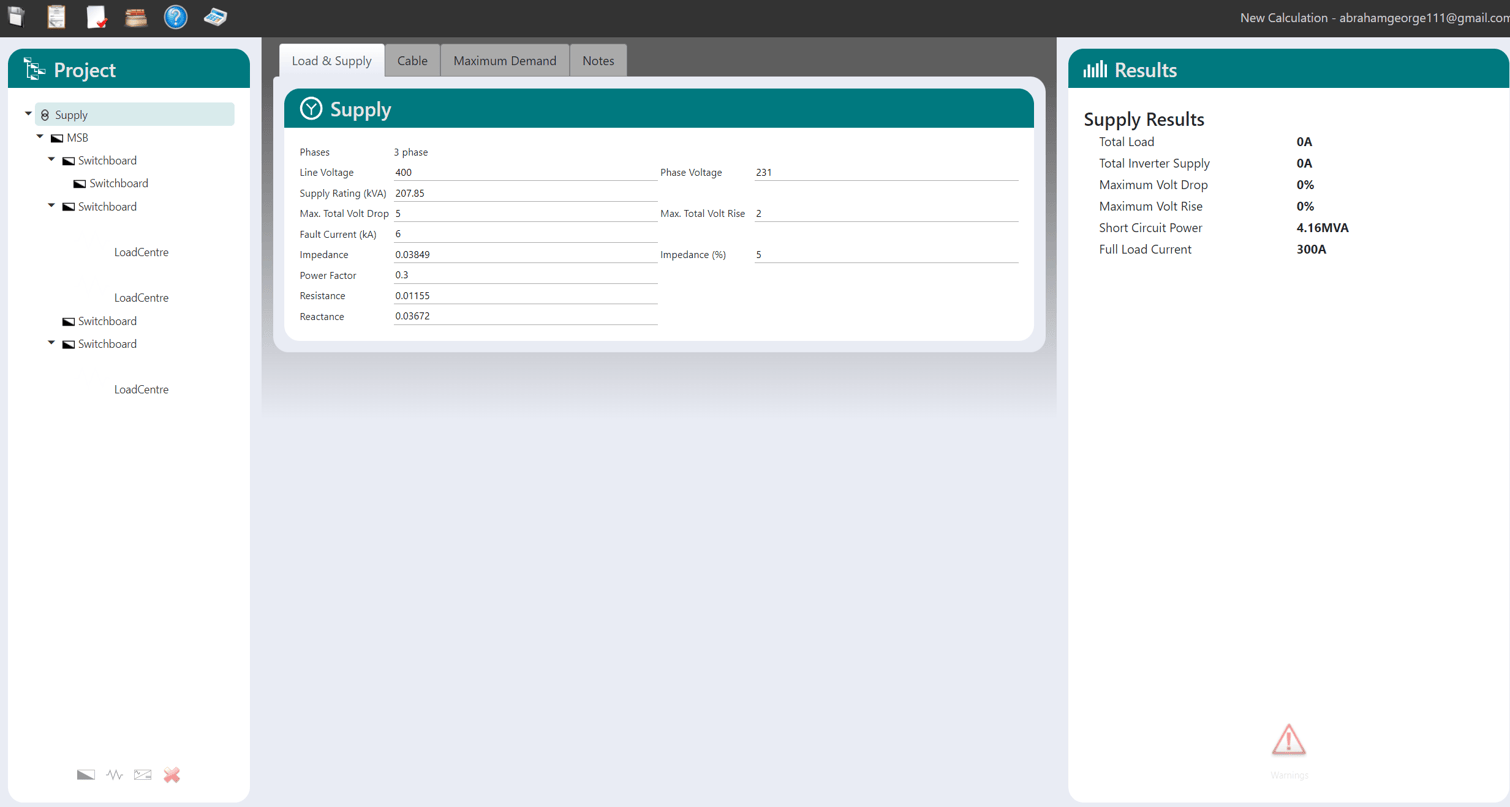
Task: Open the report clipboard icon
Action: click(56, 16)
